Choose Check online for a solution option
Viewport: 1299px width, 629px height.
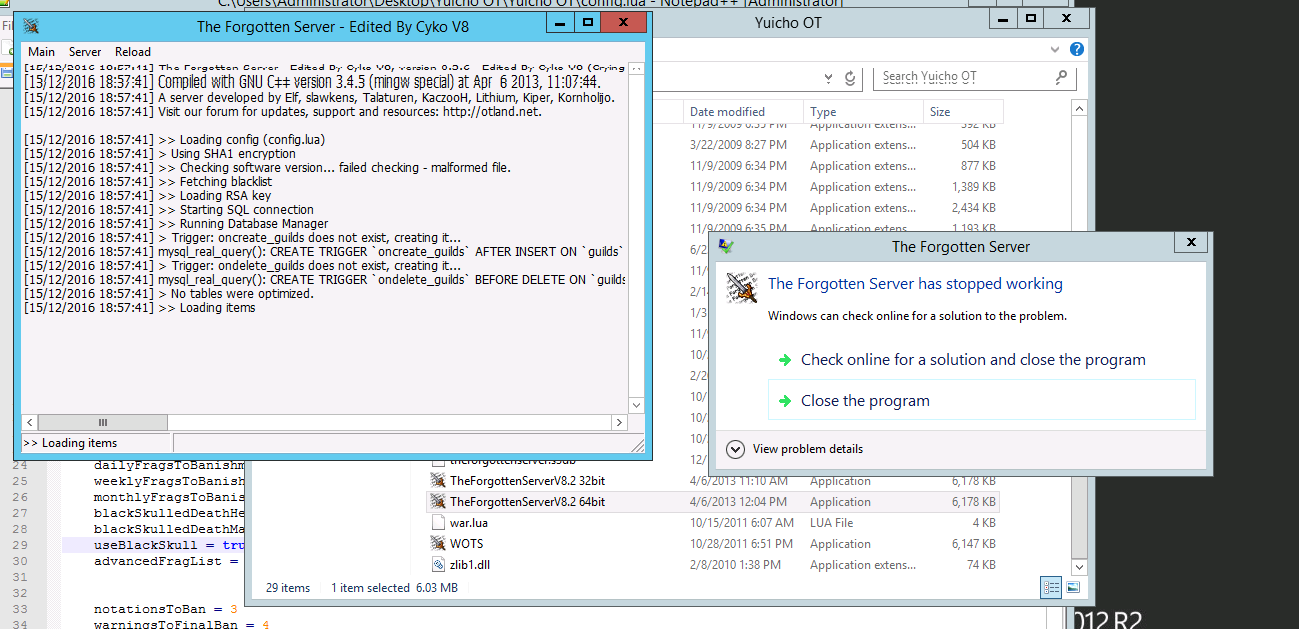click(x=973, y=360)
